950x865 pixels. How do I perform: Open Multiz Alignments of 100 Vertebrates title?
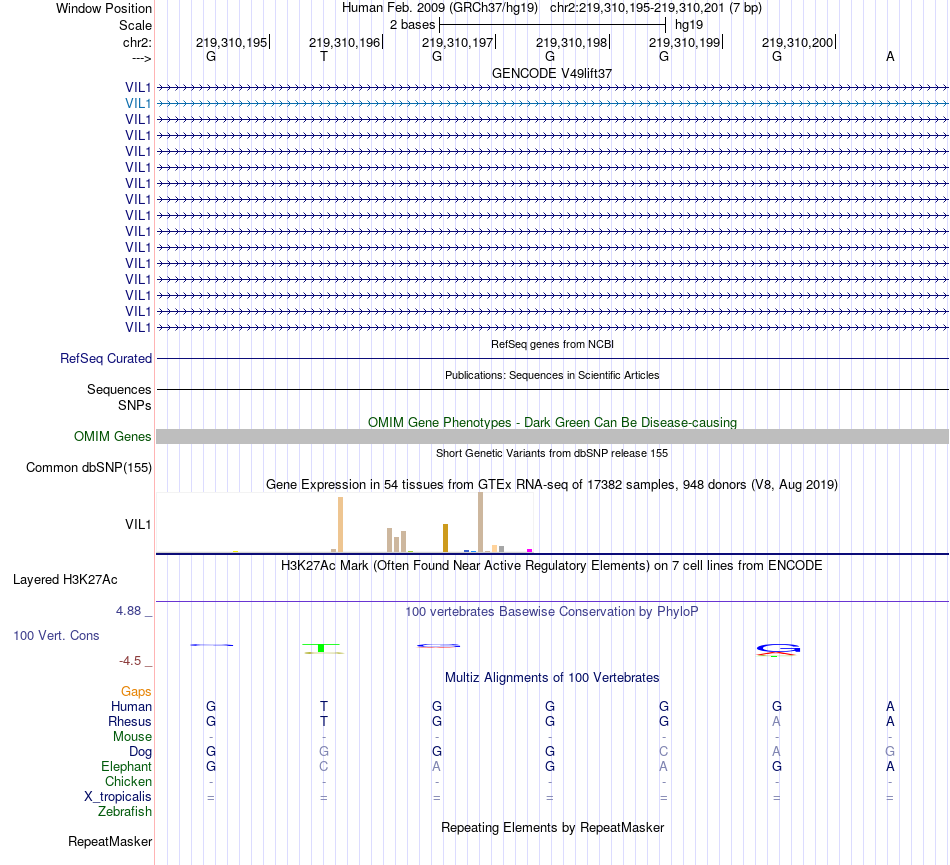pyautogui.click(x=552, y=678)
